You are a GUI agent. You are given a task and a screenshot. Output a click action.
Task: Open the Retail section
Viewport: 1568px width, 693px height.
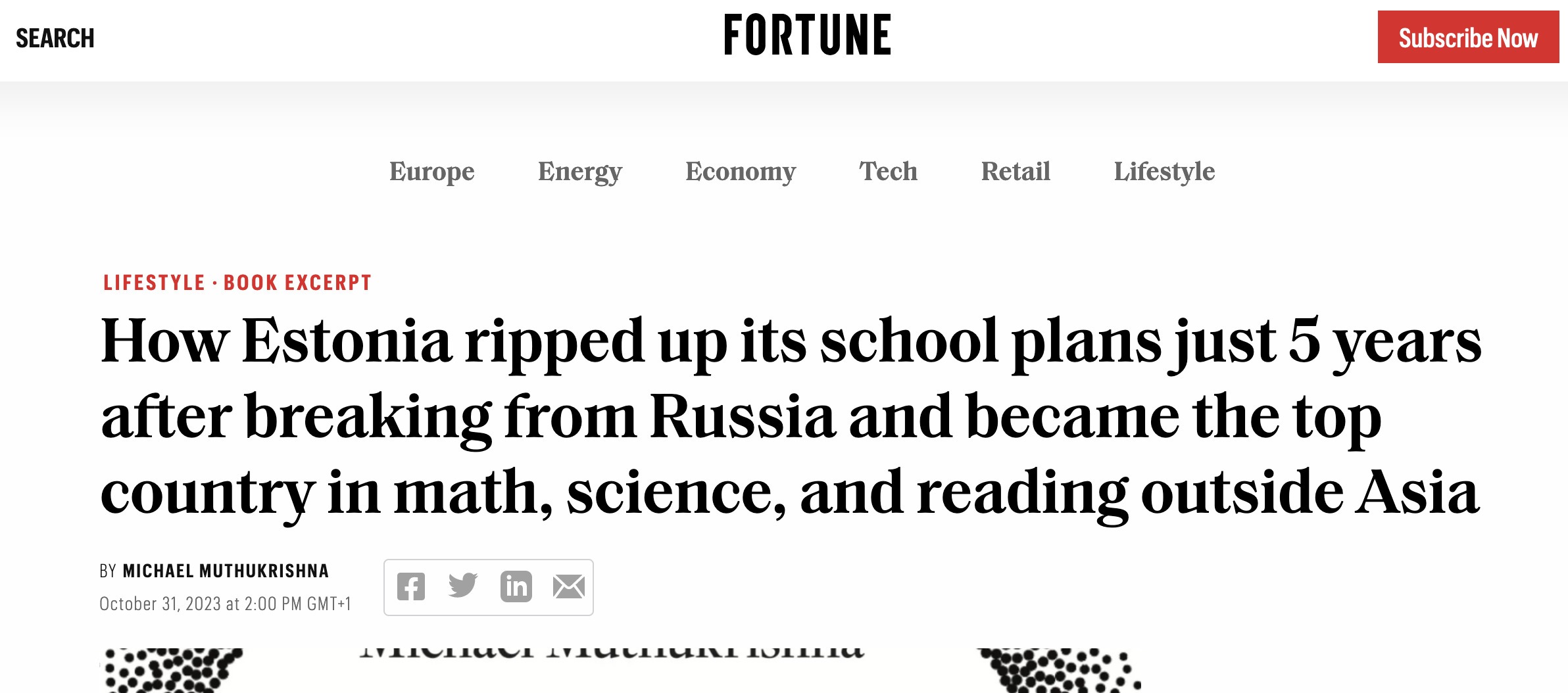1016,171
